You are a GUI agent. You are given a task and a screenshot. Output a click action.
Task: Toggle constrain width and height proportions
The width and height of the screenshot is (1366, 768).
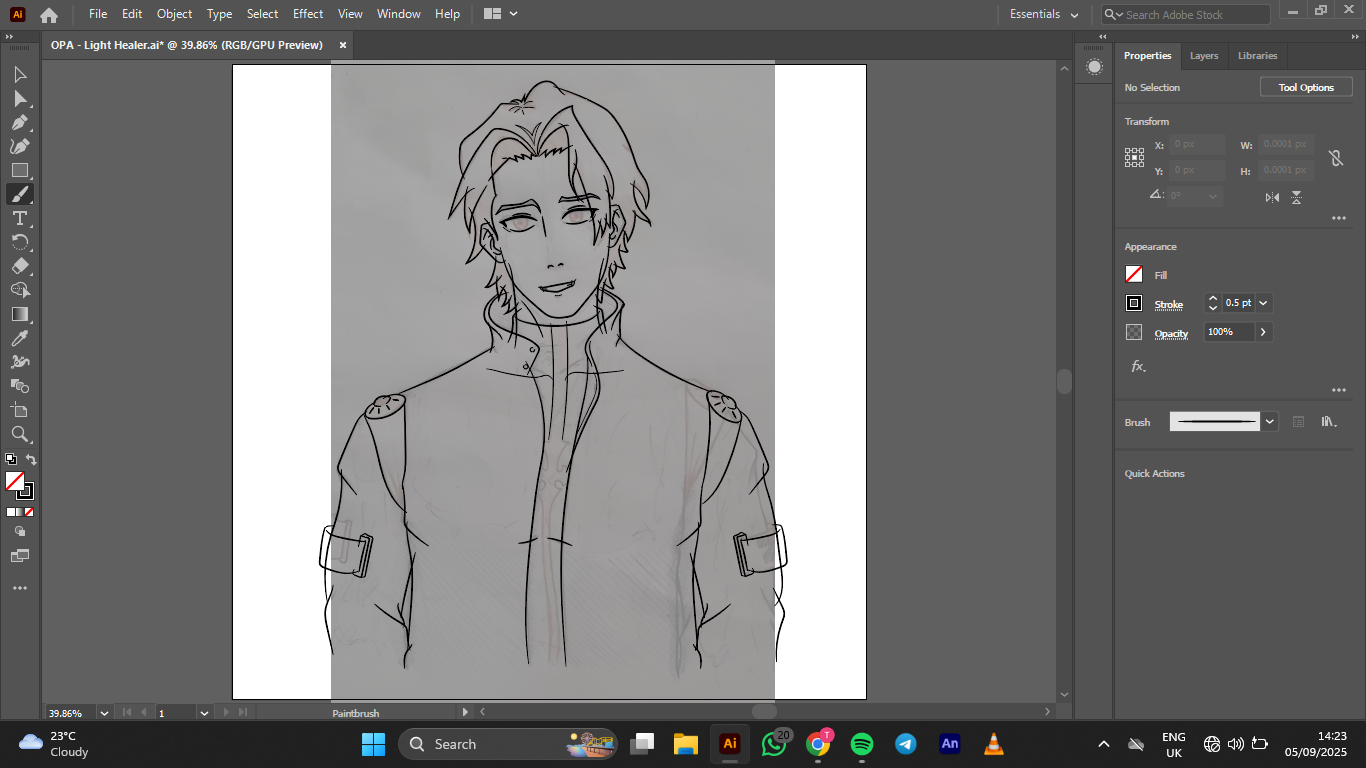1335,158
